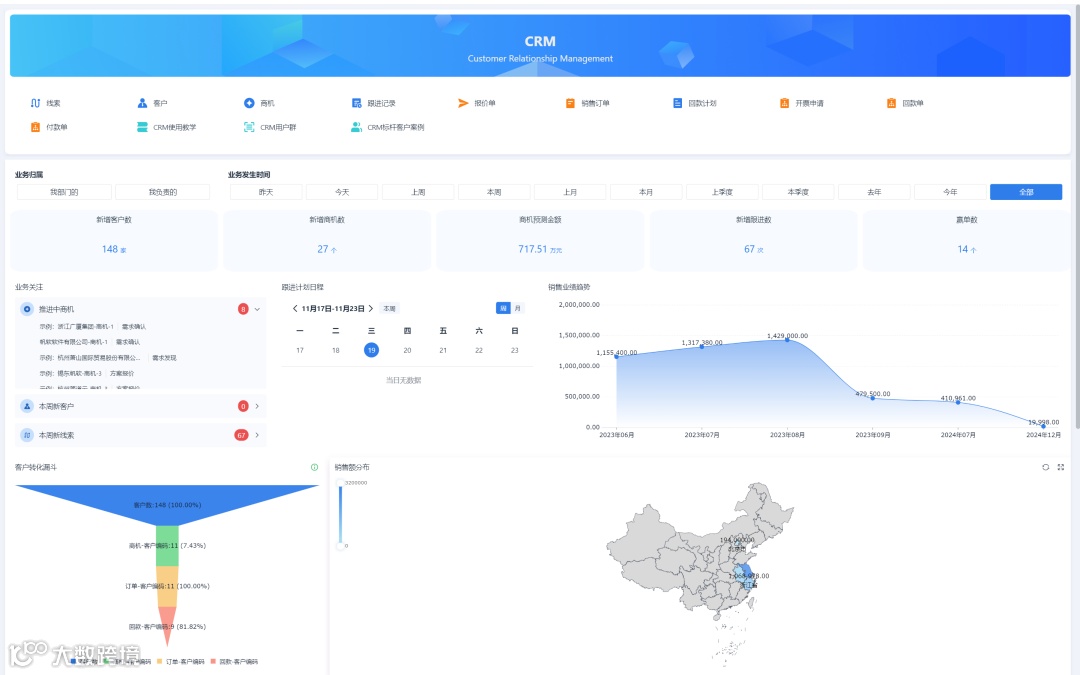Open the 商机 opportunity icon shortcut

click(249, 103)
